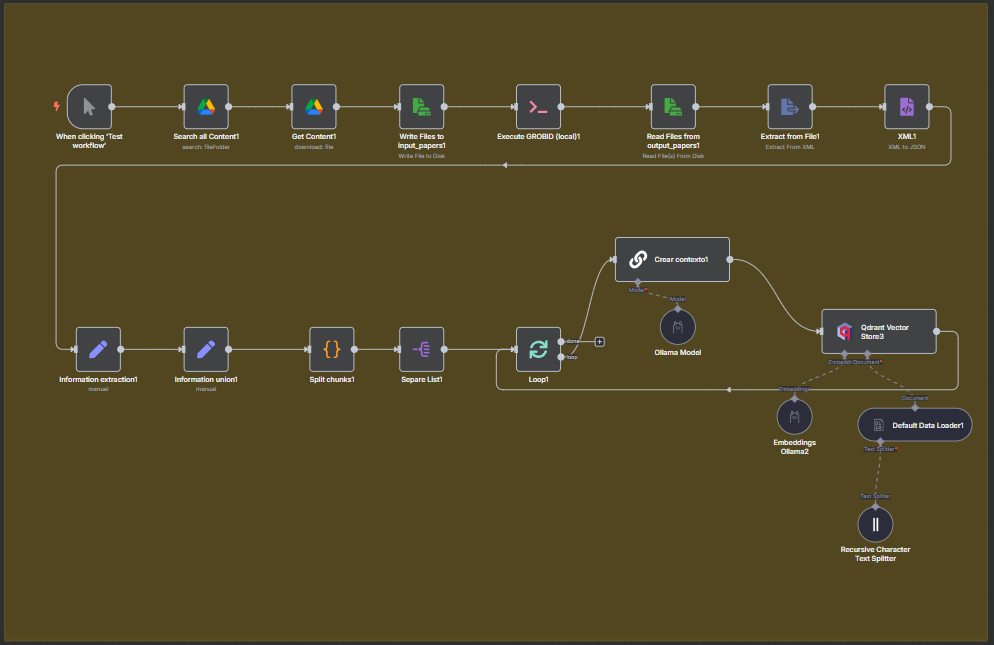Click the 'Execute GROBID (local)1' label text

[538, 136]
